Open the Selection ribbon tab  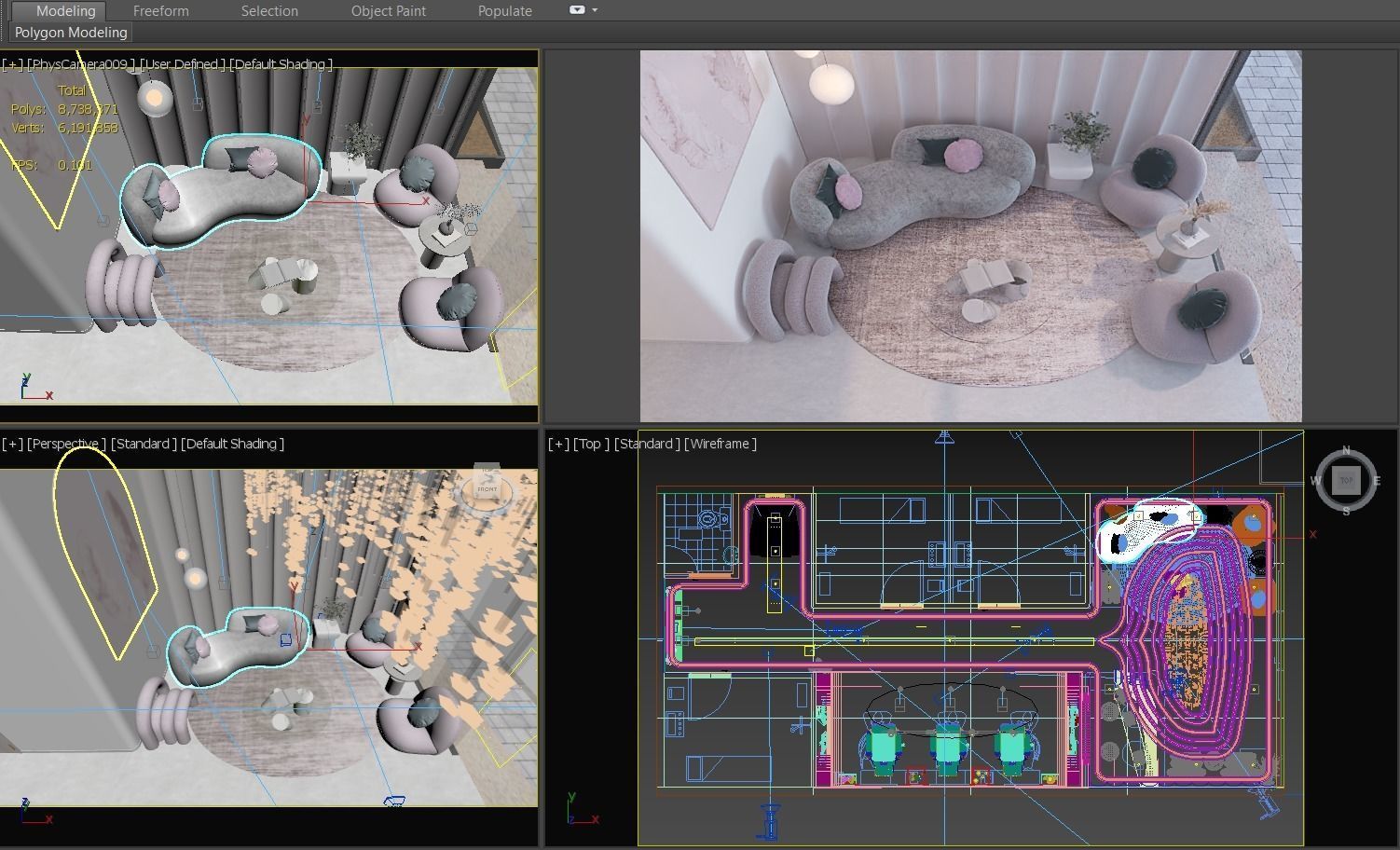[269, 11]
